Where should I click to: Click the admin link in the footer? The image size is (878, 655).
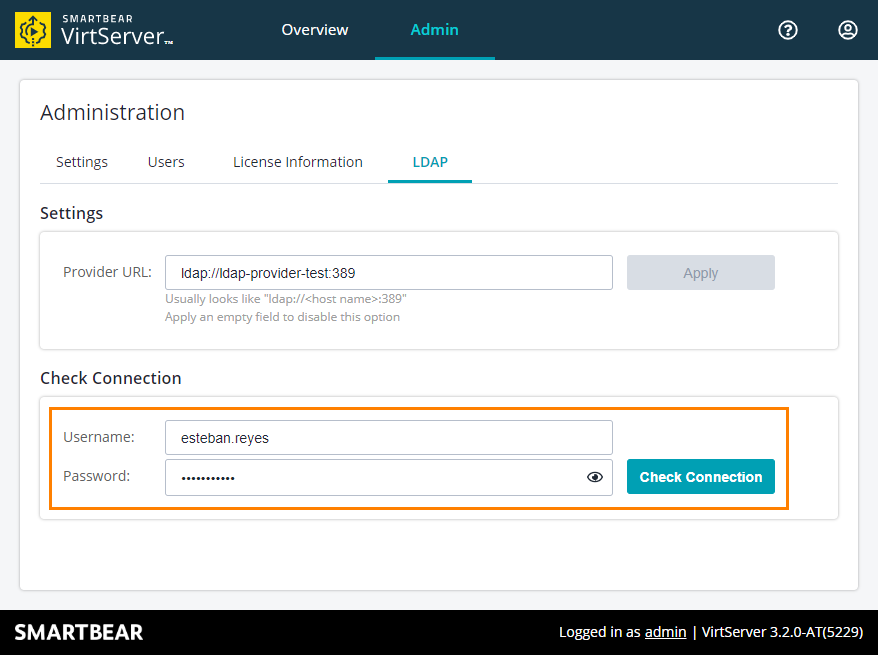click(x=666, y=631)
